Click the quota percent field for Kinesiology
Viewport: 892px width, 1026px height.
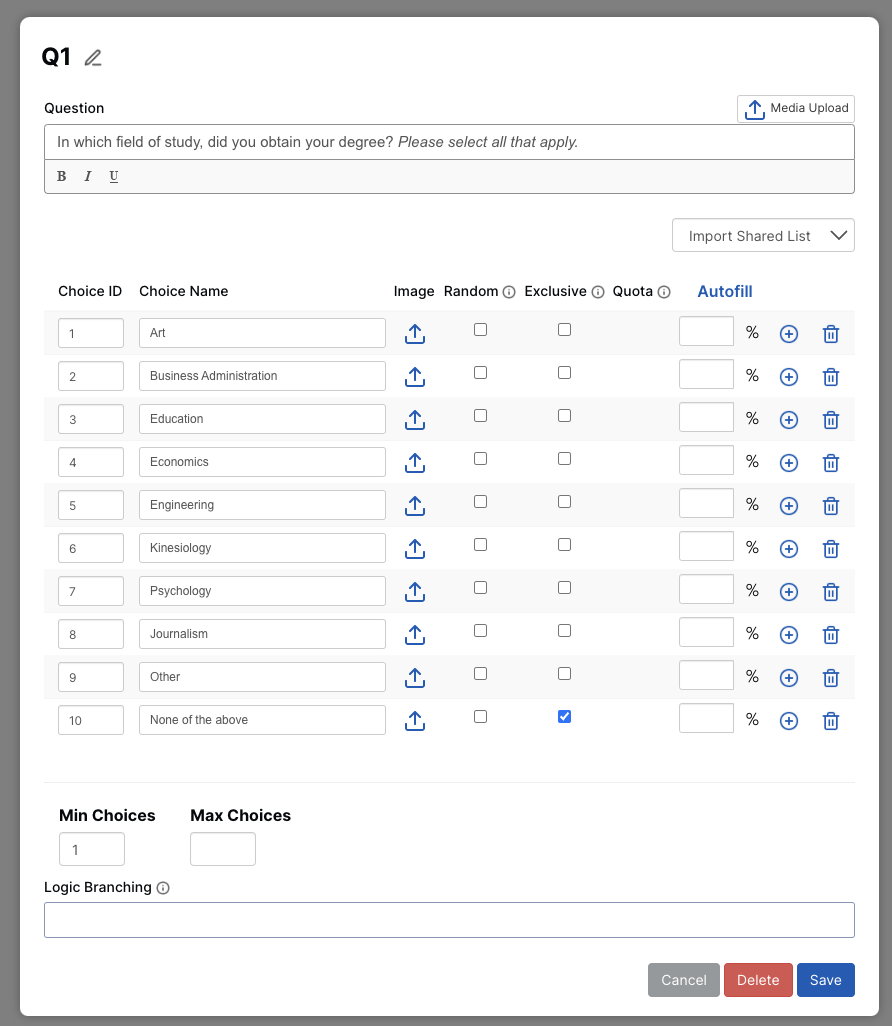point(706,546)
